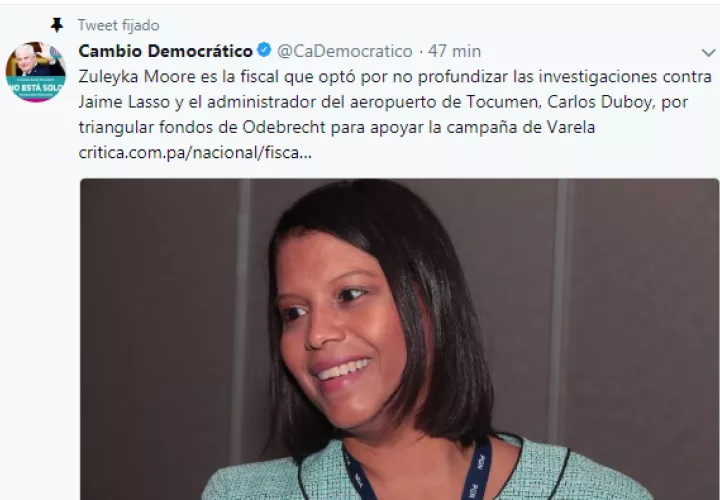Open the Cambio Democrático profile avatar
Image resolution: width=720 pixels, height=500 pixels.
click(35, 72)
